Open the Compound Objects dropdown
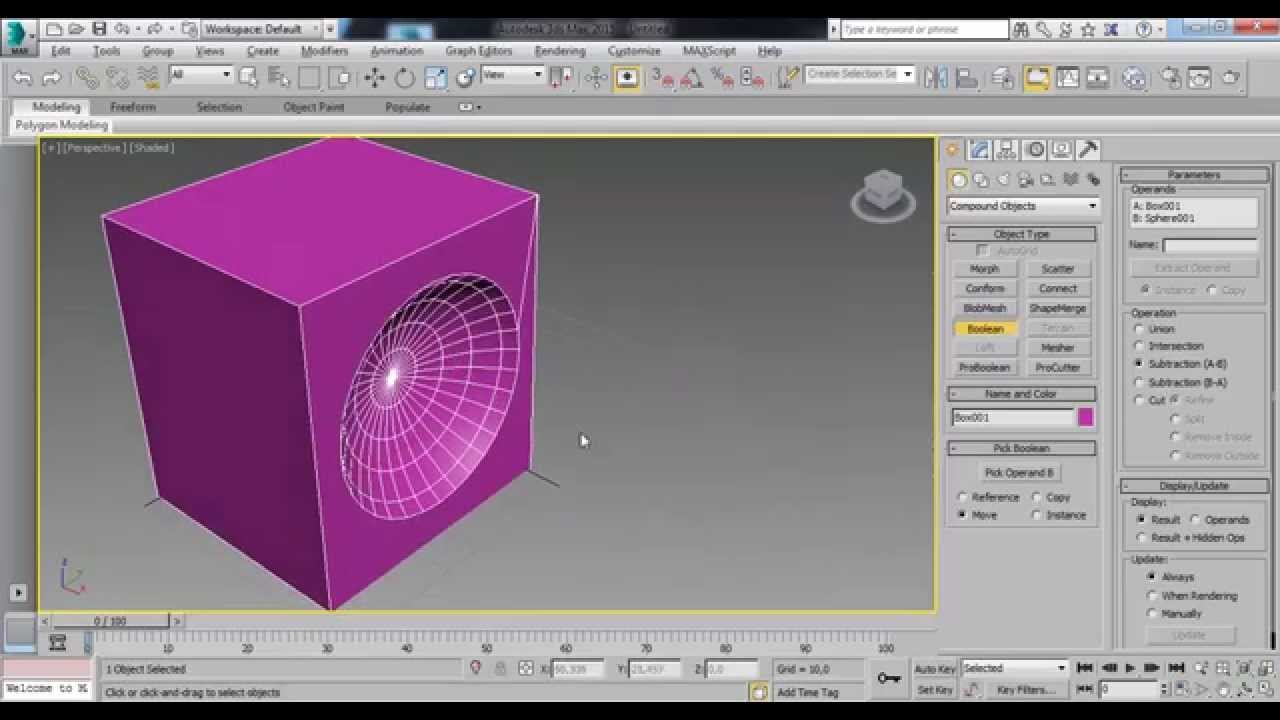The height and width of the screenshot is (720, 1280). [1089, 206]
